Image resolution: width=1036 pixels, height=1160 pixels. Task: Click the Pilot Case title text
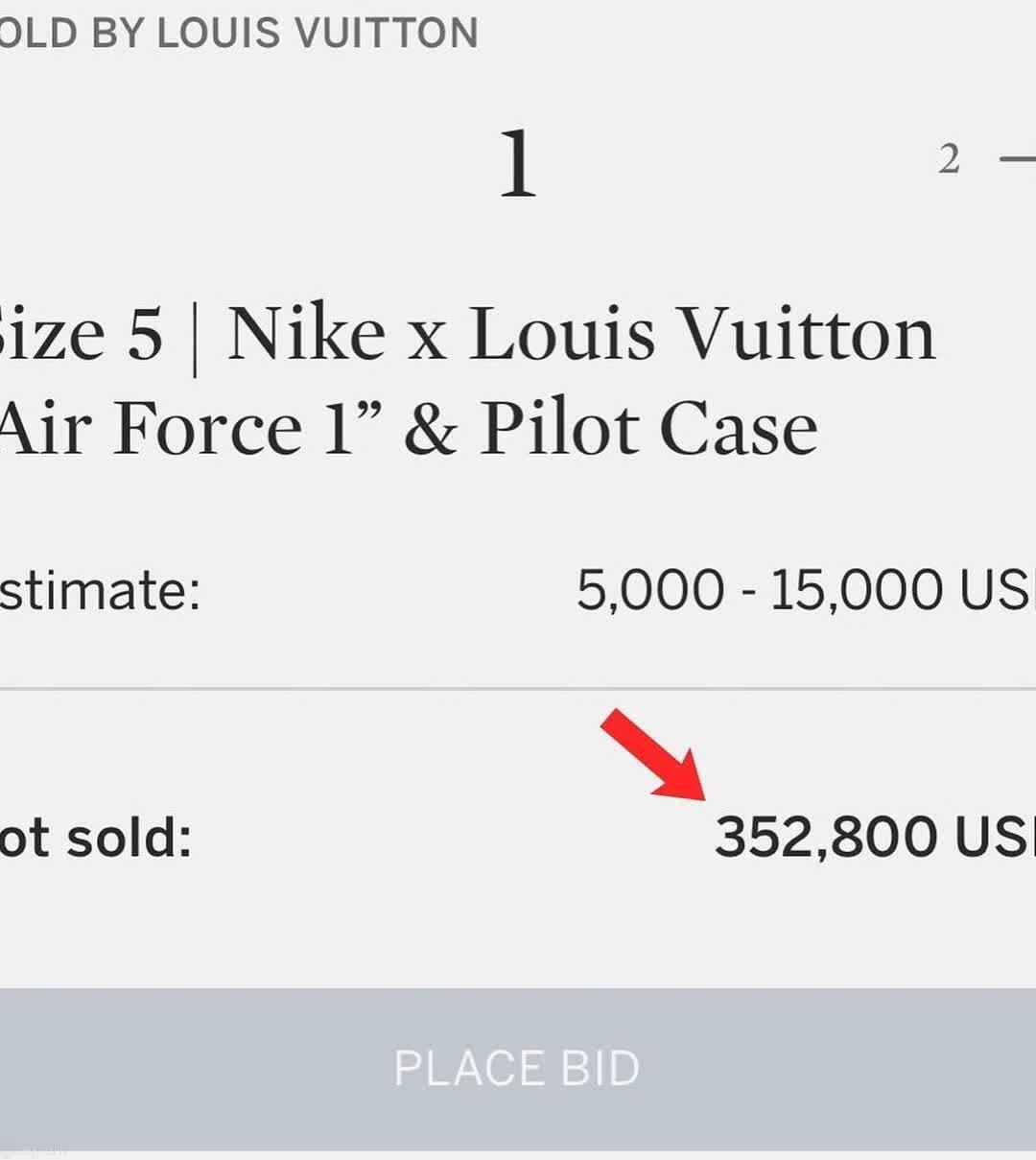pyautogui.click(x=649, y=428)
